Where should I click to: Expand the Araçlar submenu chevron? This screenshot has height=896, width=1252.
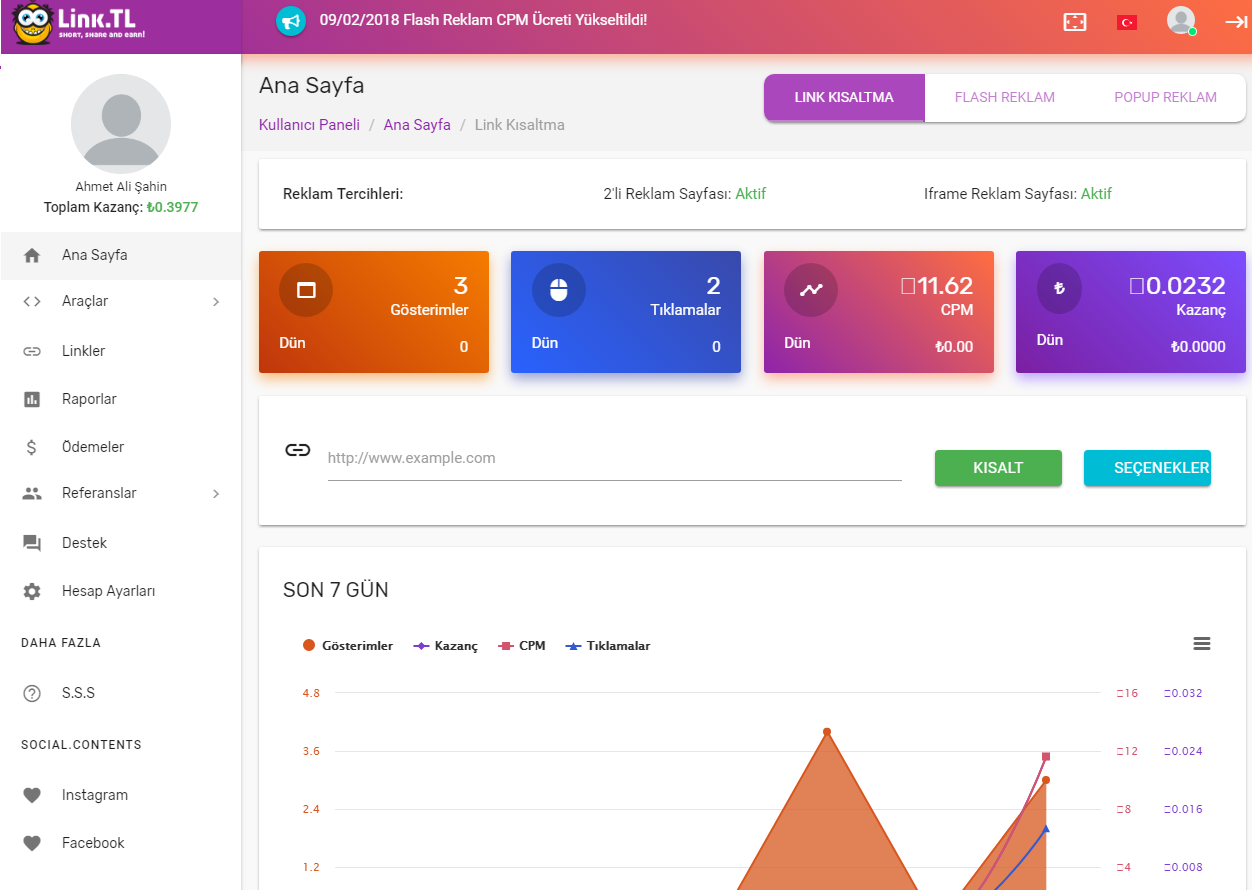[216, 301]
